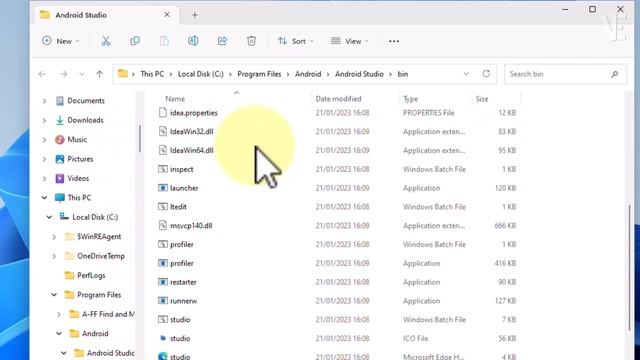640x360 pixels.
Task: Click the Cut scissors icon
Action: coord(106,41)
